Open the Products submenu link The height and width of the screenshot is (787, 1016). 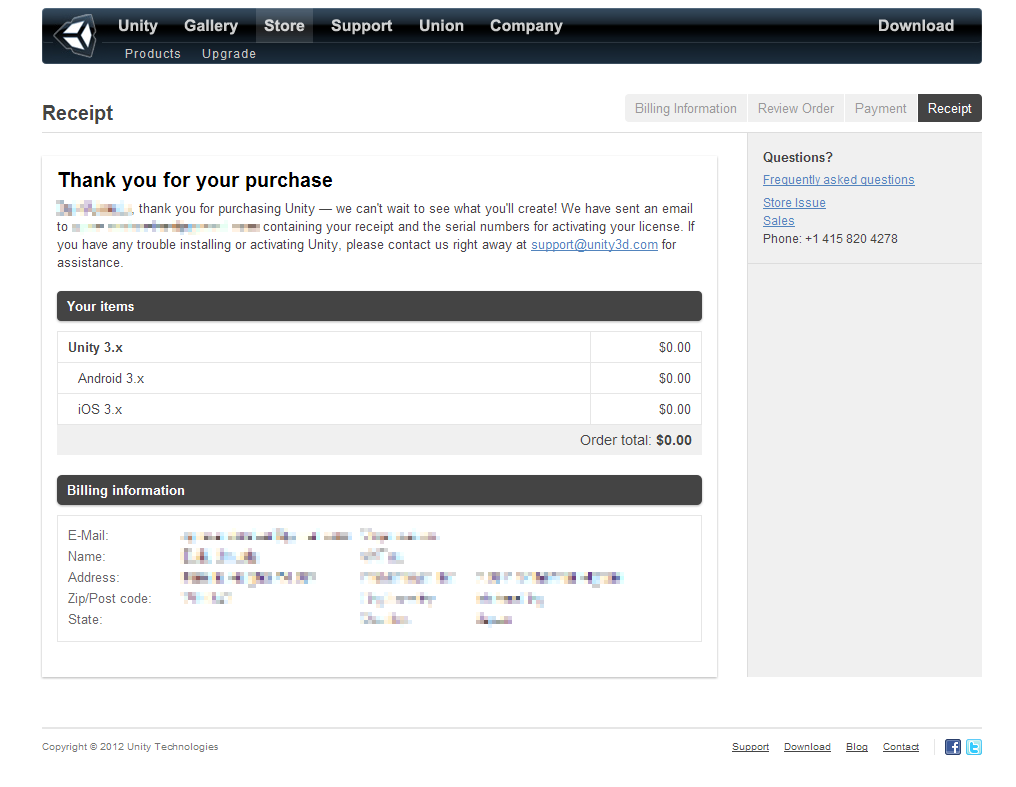click(x=153, y=54)
